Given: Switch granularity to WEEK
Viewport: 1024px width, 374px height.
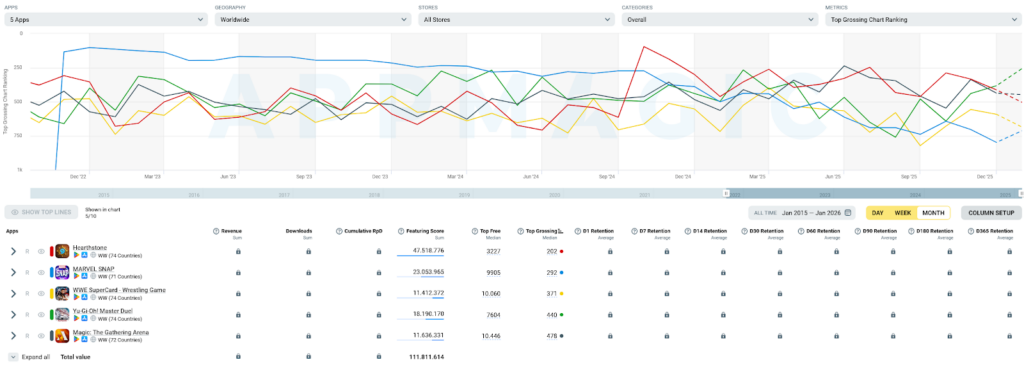Looking at the screenshot, I should tap(903, 213).
